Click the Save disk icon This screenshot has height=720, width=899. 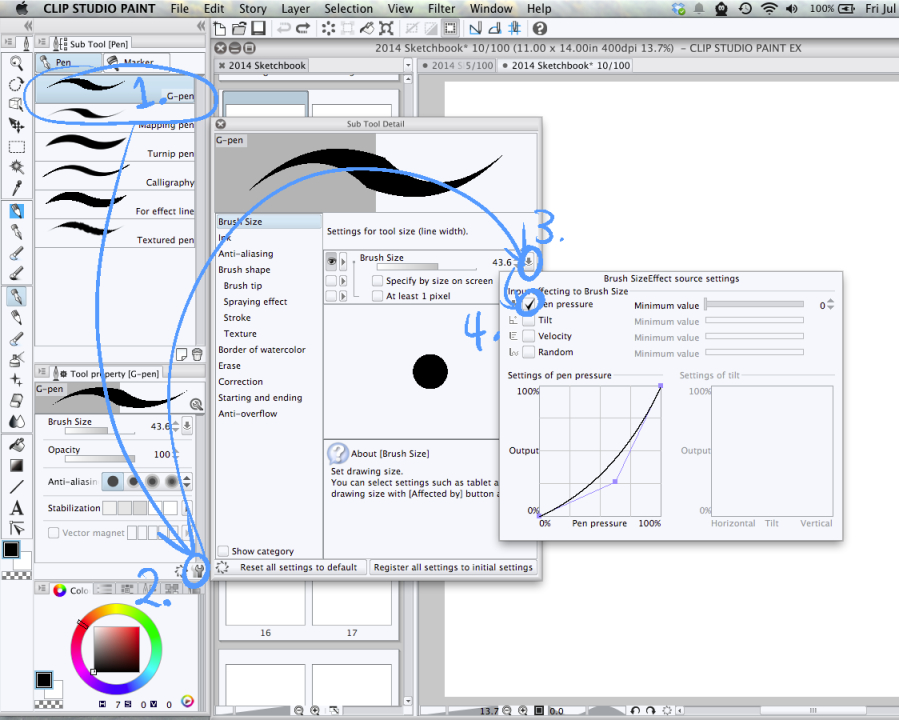(x=259, y=28)
